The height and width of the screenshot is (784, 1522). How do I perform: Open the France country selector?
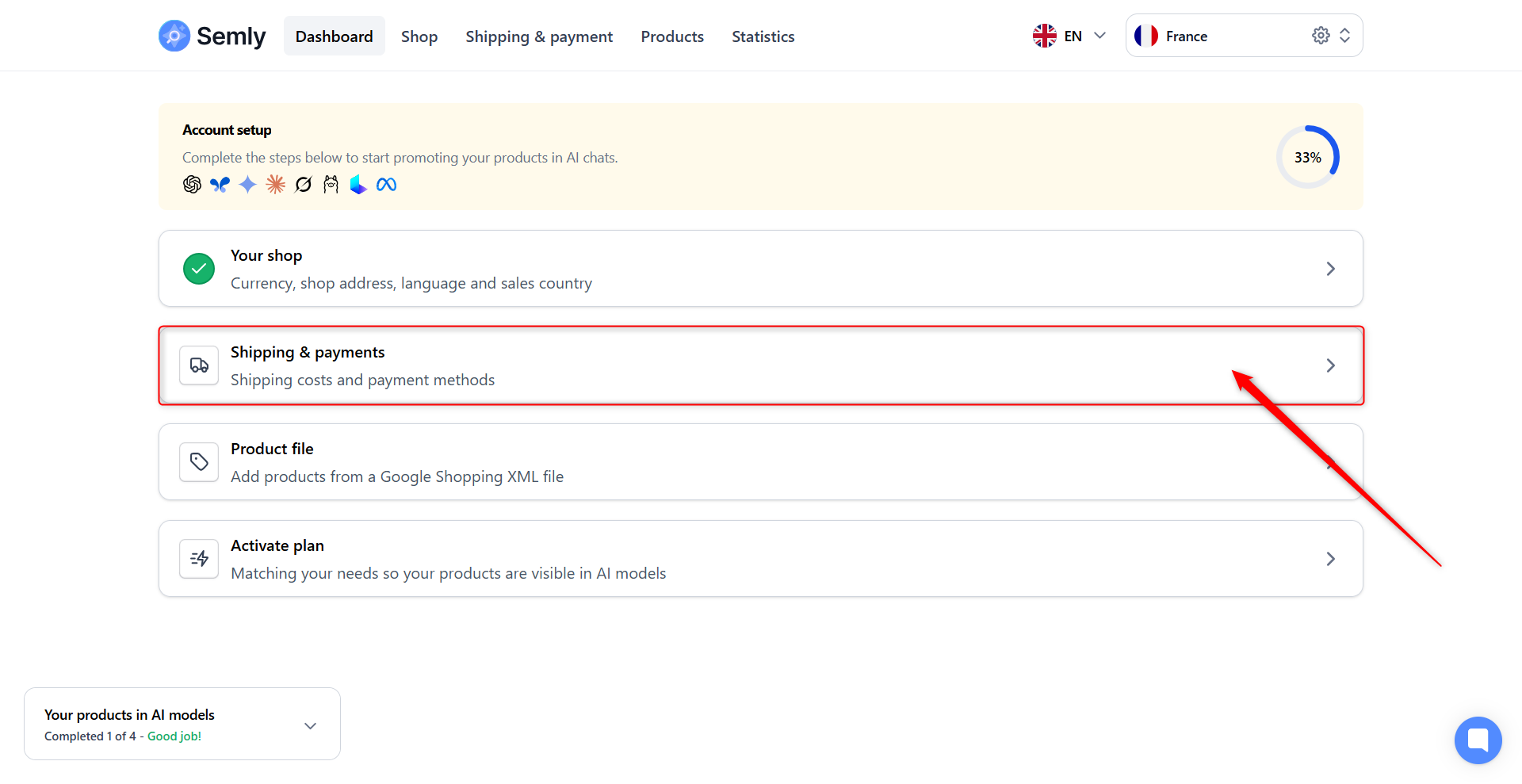(1221, 36)
